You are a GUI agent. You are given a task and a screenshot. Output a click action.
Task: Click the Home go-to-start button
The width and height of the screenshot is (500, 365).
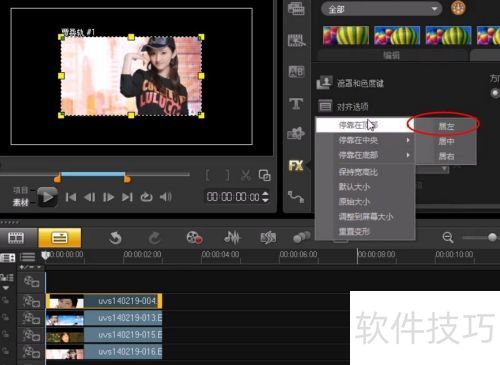[71, 197]
